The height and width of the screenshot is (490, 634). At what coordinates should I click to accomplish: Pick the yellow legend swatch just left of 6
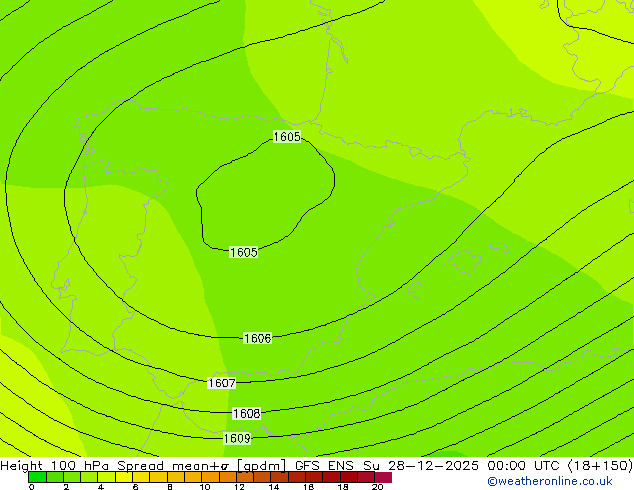(123, 477)
